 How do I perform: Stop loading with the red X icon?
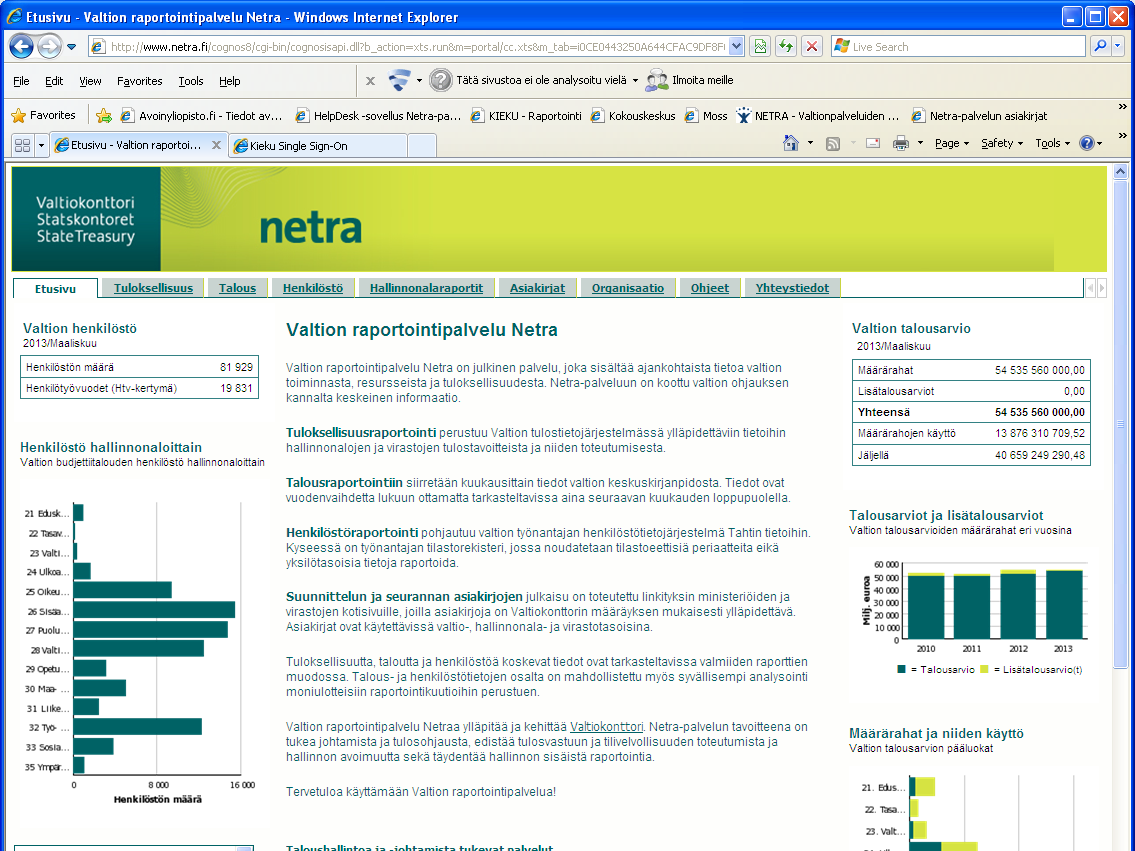(812, 47)
